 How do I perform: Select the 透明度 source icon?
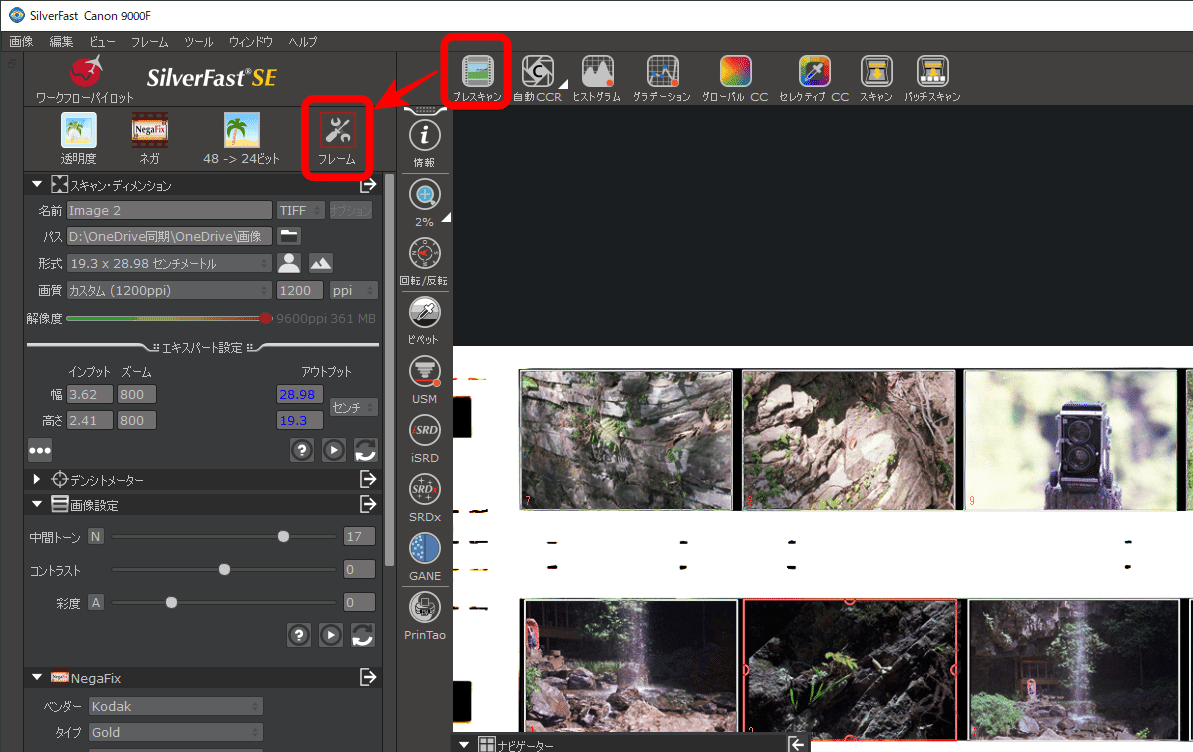click(78, 130)
